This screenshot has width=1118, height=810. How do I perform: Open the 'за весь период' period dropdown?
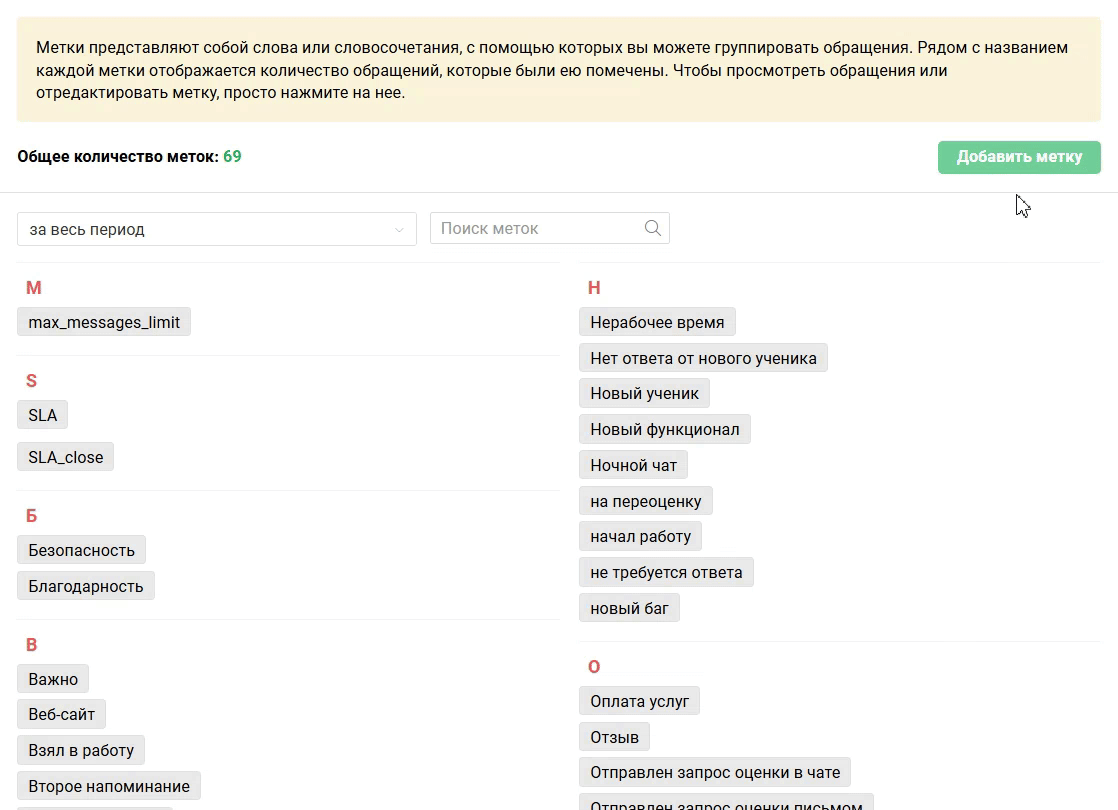pyautogui.click(x=217, y=229)
